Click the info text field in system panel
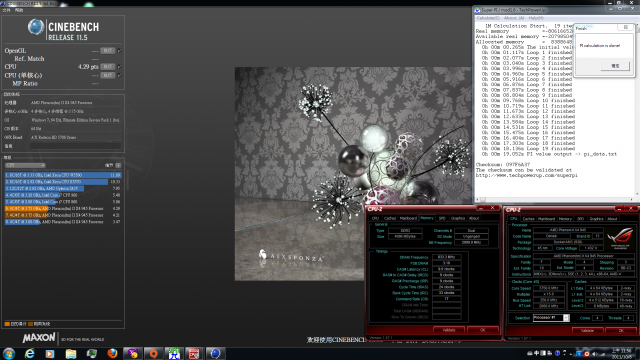This screenshot has width=640, height=360. pyautogui.click(x=75, y=146)
